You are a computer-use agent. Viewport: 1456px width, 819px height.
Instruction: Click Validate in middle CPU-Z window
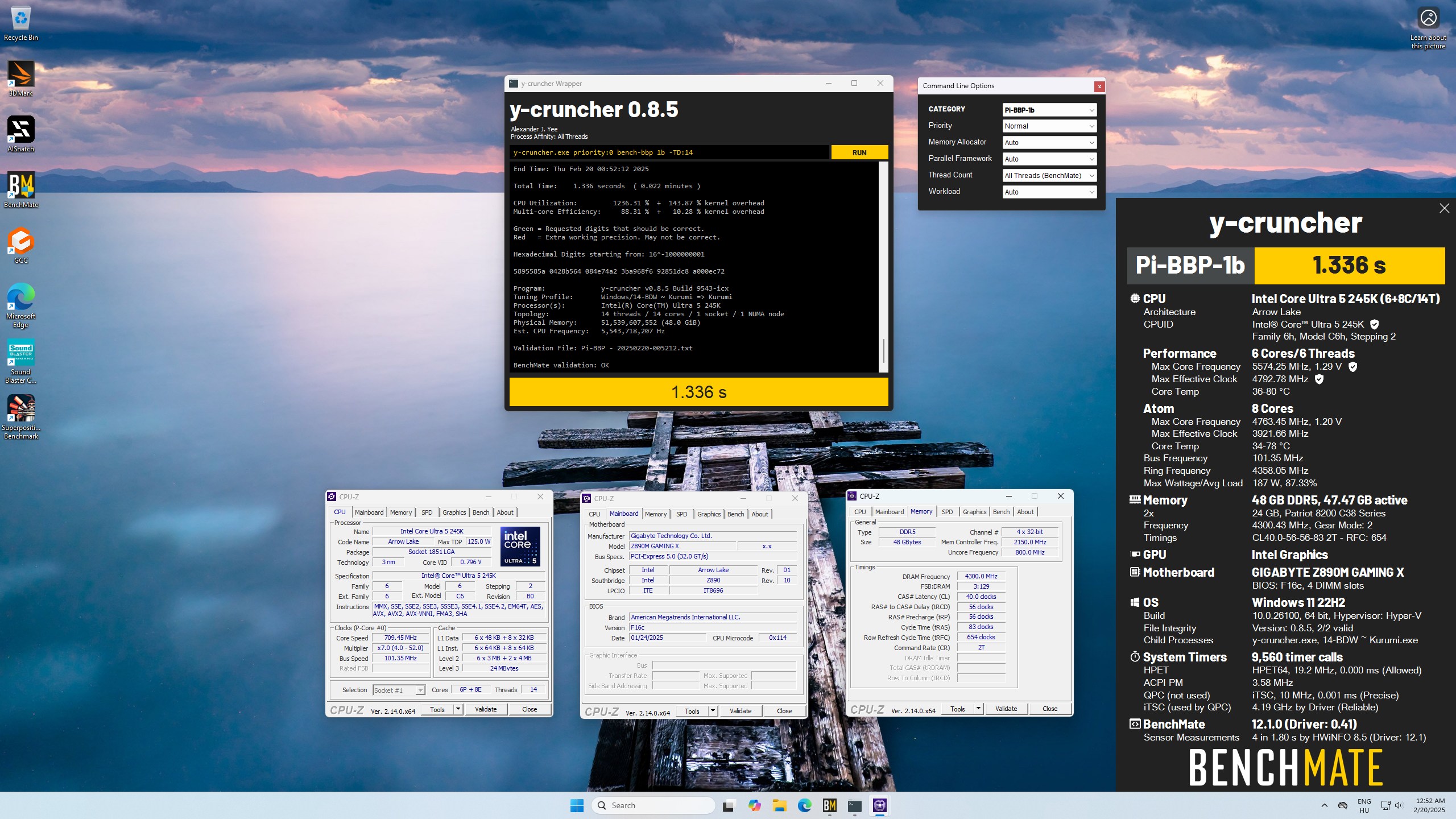[741, 711]
